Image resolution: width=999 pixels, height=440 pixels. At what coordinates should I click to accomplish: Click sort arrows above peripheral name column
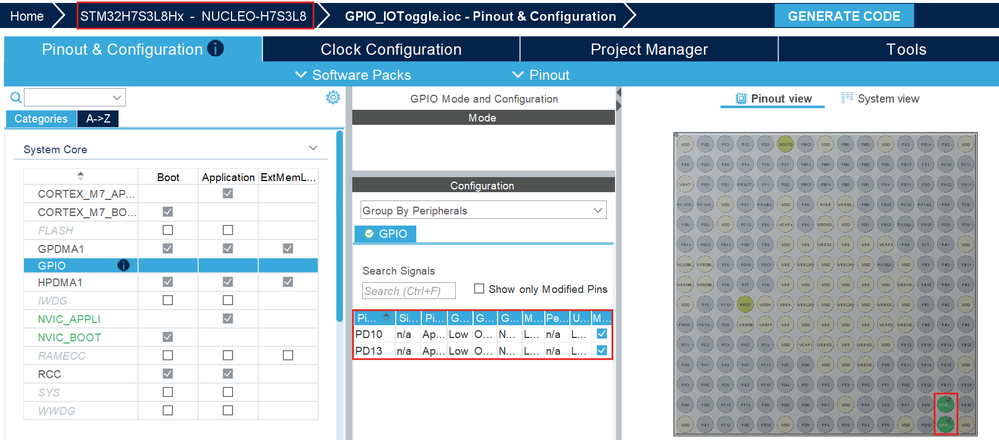tap(80, 176)
